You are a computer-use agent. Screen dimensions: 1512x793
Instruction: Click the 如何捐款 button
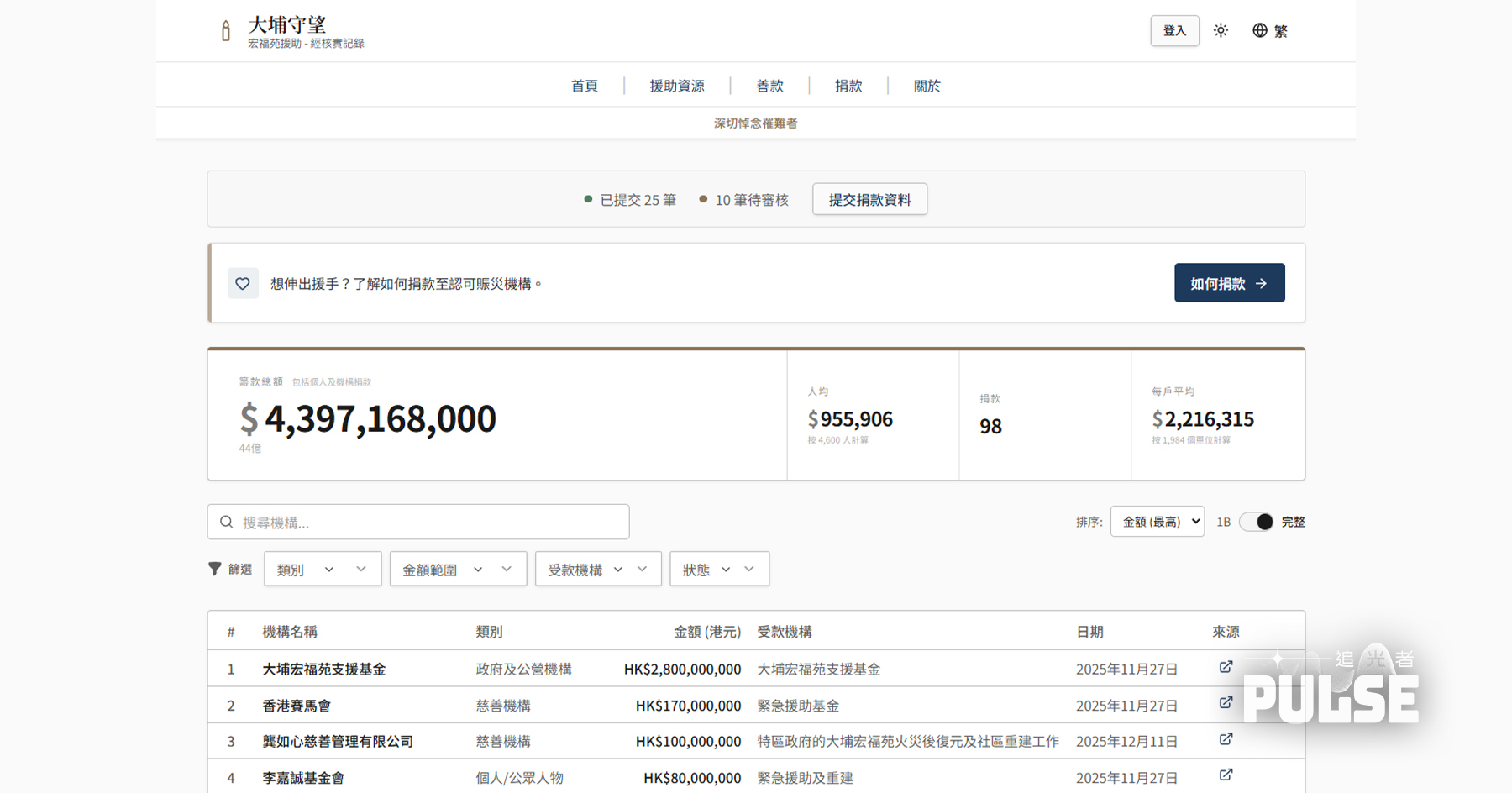click(1229, 283)
